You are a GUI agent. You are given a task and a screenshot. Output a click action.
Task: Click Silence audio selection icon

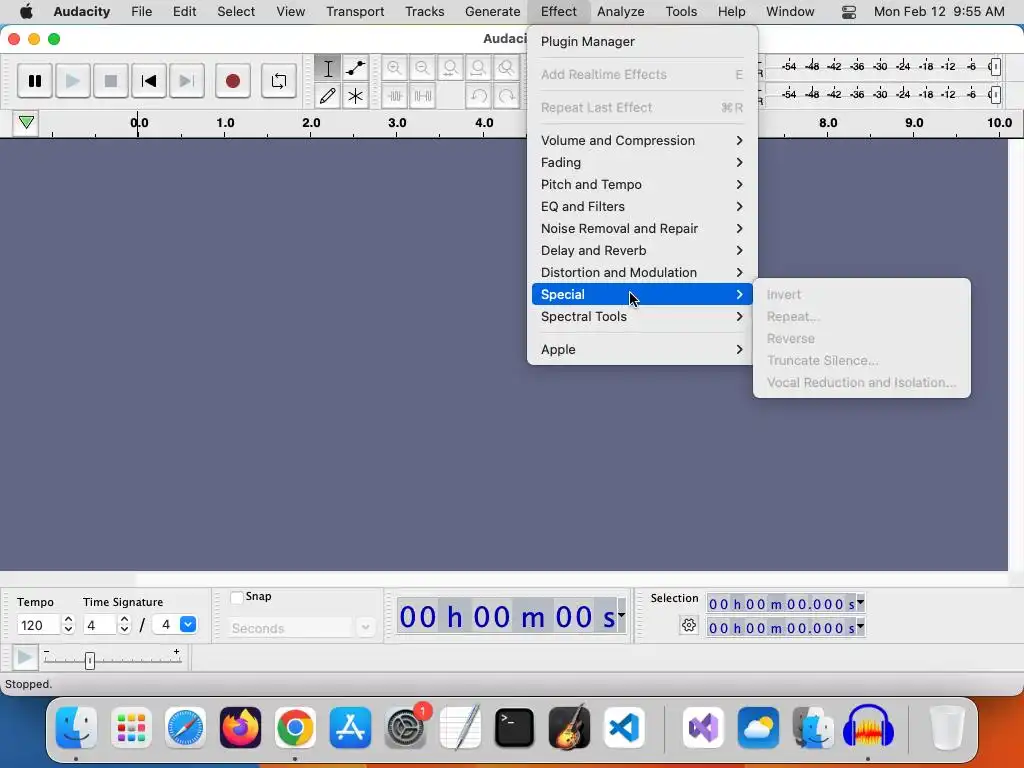pos(423,96)
